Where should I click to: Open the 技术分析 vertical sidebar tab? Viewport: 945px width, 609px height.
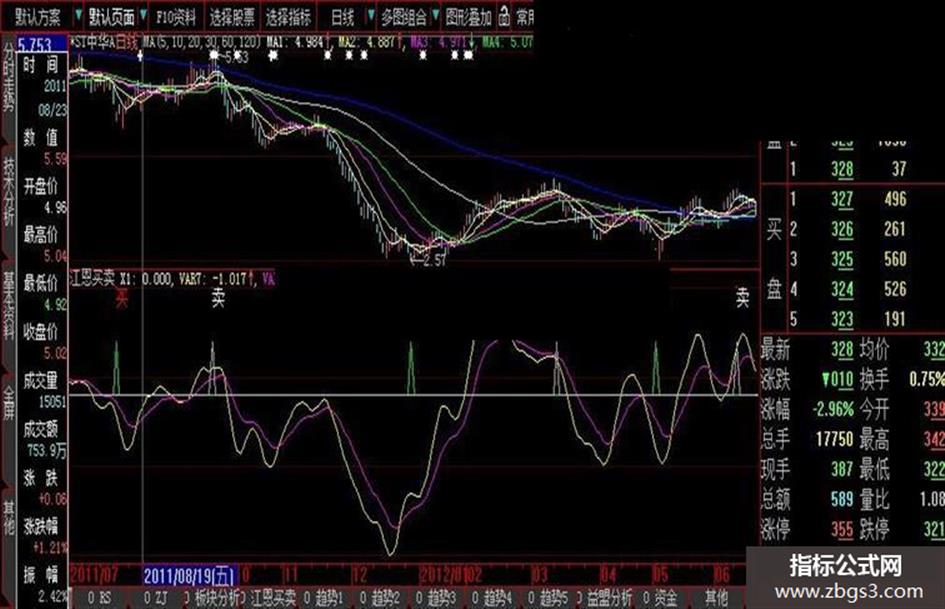click(8, 191)
